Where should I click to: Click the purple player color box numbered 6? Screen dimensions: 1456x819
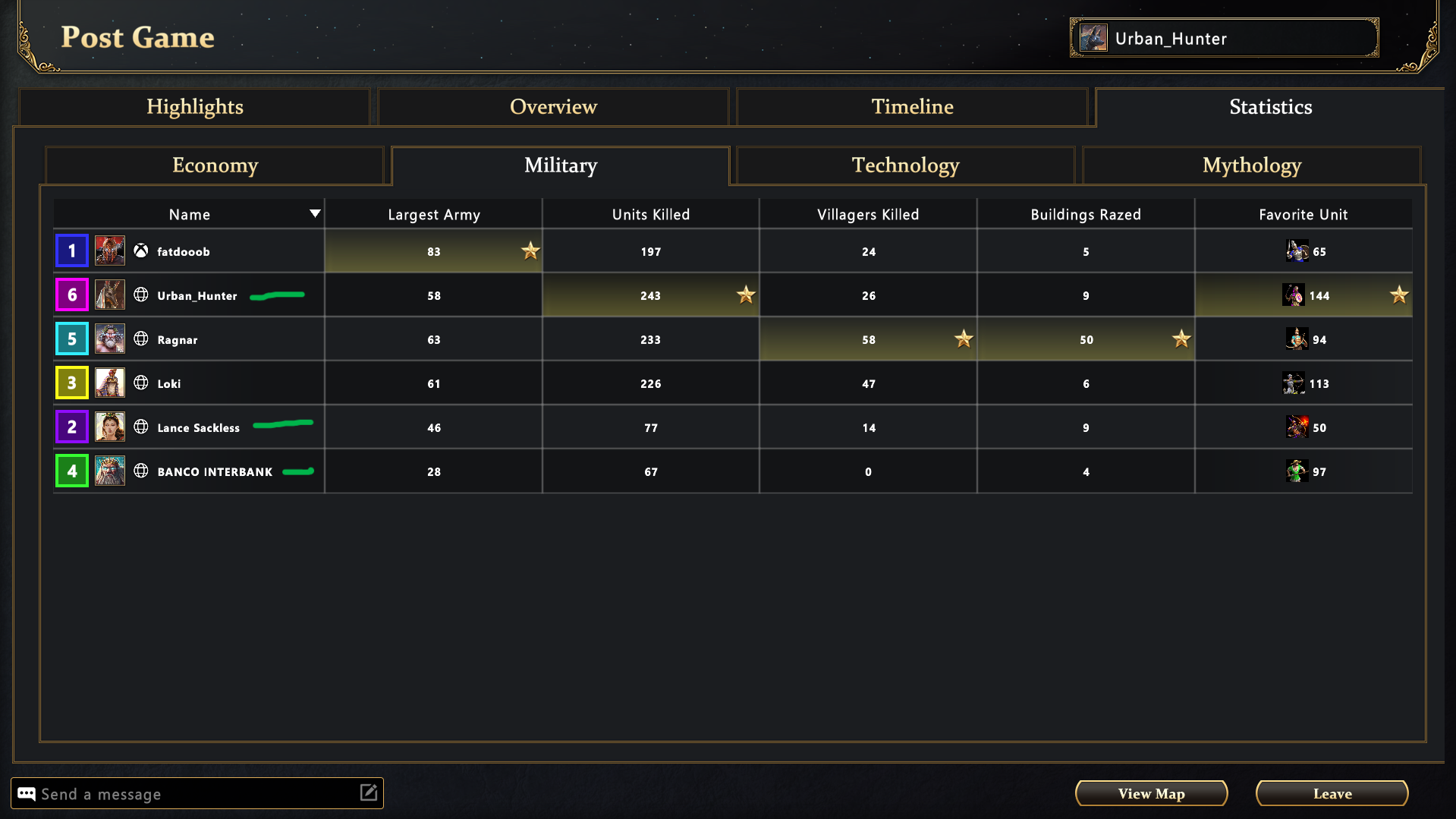click(x=72, y=295)
